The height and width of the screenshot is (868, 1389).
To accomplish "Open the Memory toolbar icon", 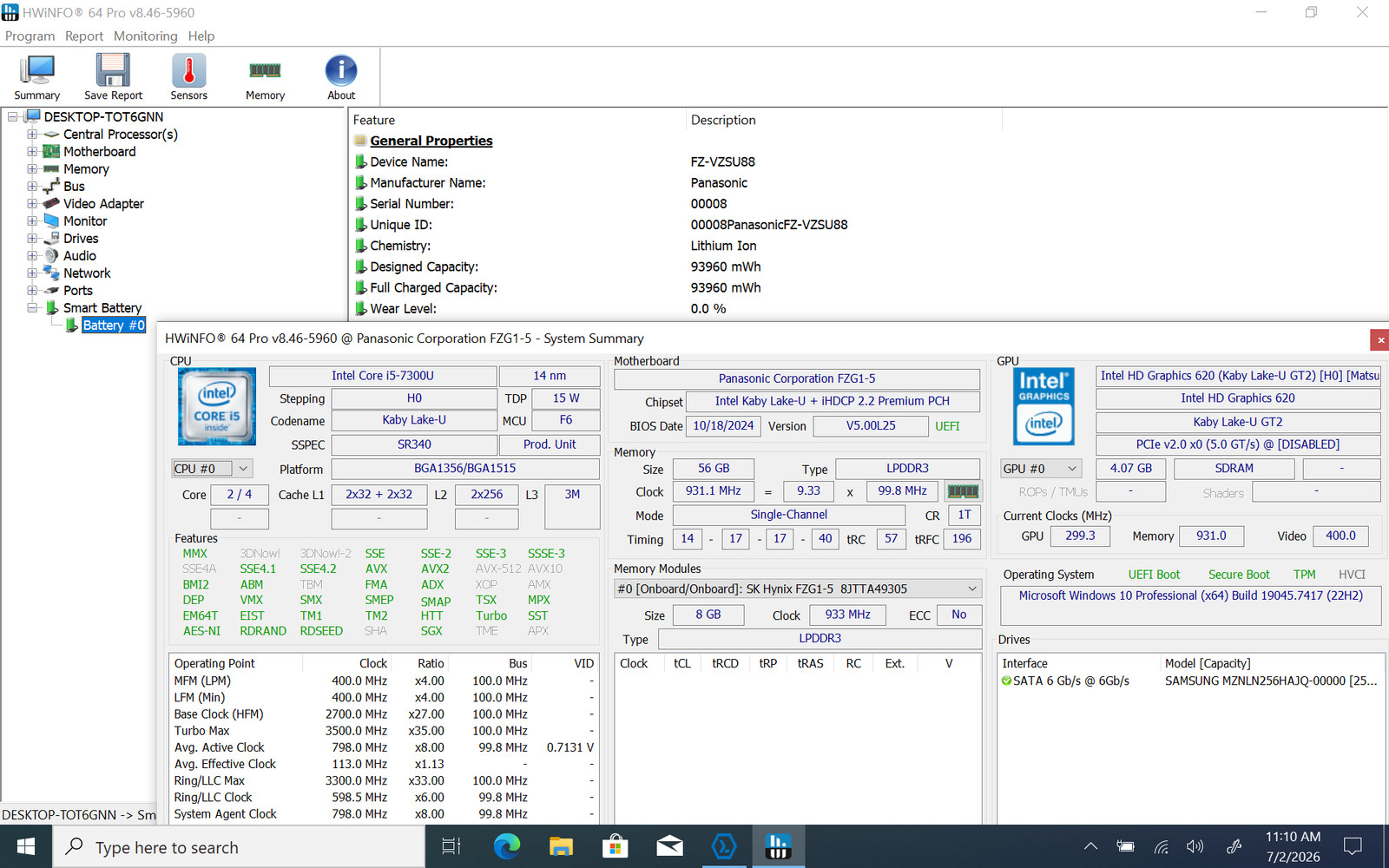I will coord(265,77).
